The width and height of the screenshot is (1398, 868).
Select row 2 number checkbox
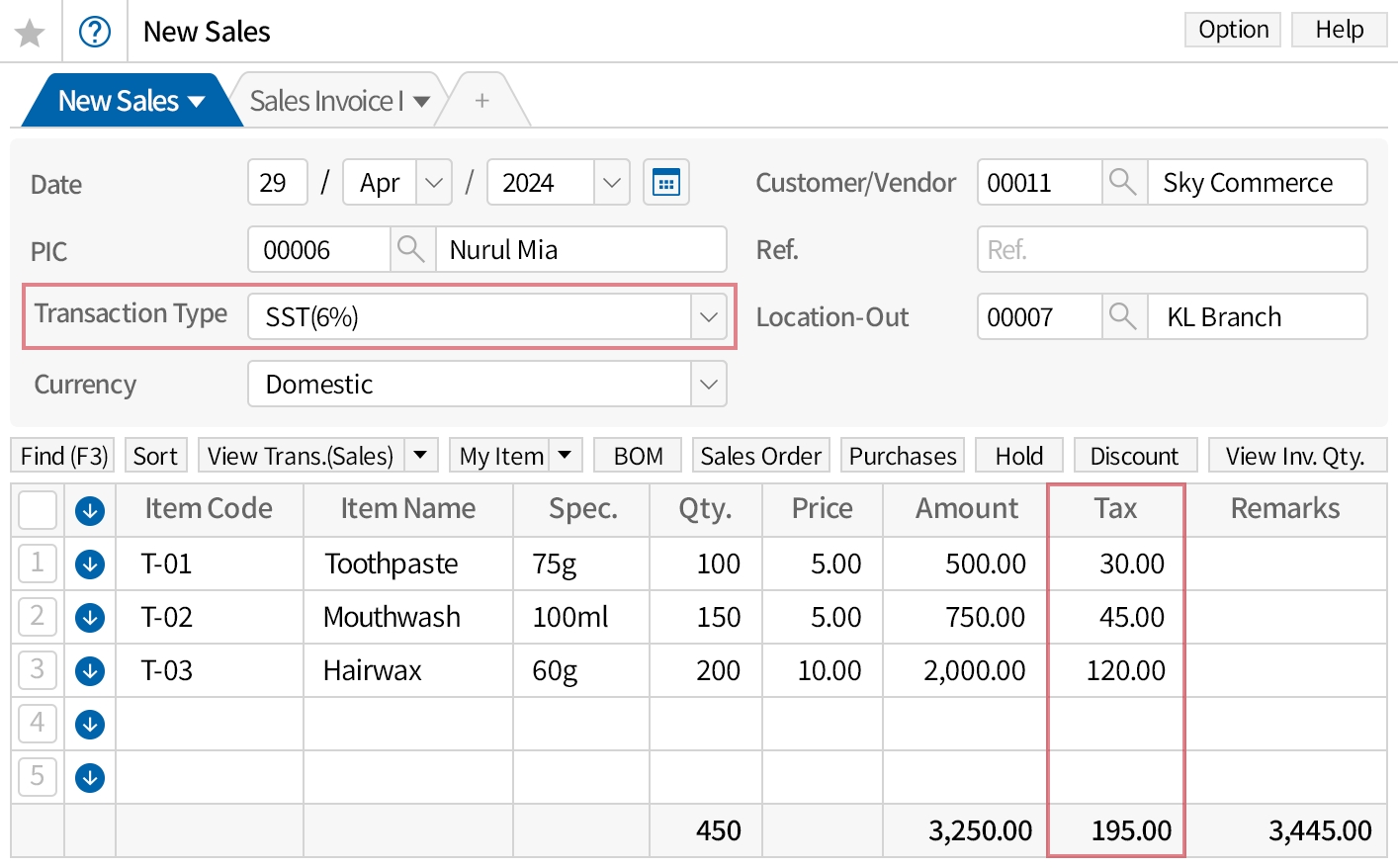(38, 617)
